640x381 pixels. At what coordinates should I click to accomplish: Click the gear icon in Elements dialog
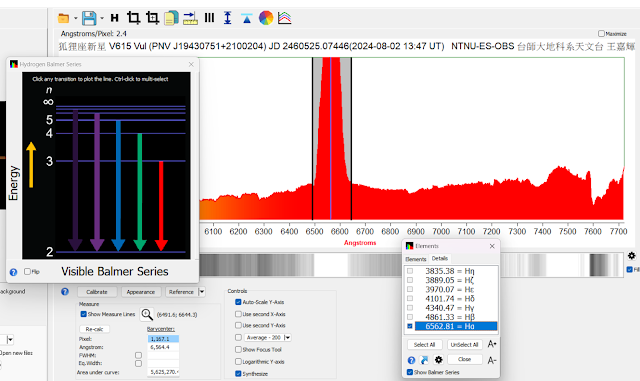(x=438, y=360)
